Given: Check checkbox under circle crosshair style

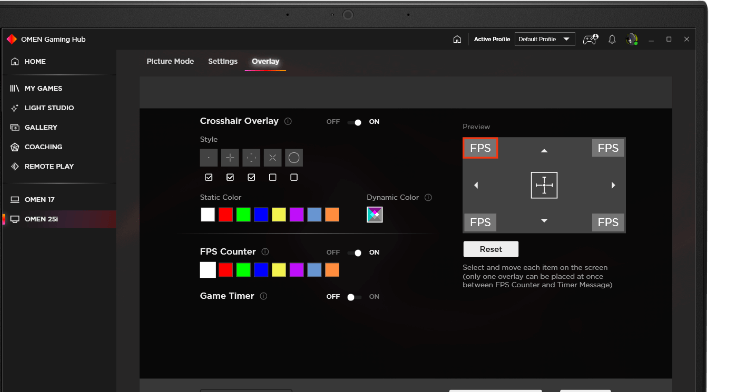Looking at the screenshot, I should click(294, 178).
